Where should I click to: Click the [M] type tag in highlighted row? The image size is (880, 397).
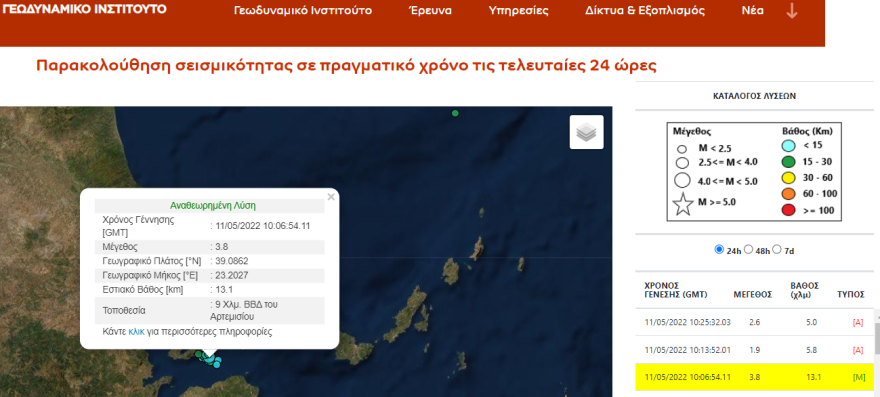pos(859,377)
